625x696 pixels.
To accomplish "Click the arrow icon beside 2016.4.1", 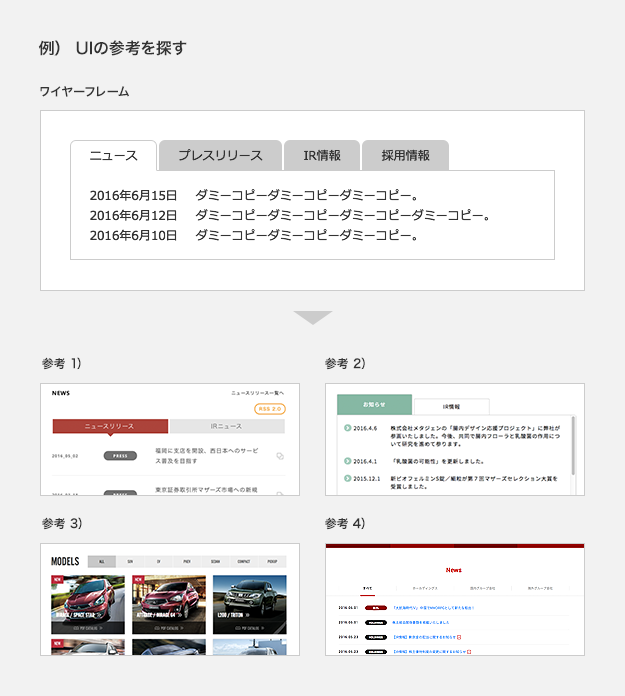I will (x=348, y=461).
